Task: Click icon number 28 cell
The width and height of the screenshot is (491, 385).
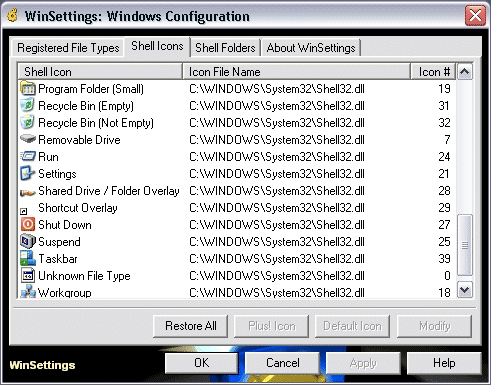Action: 444,191
